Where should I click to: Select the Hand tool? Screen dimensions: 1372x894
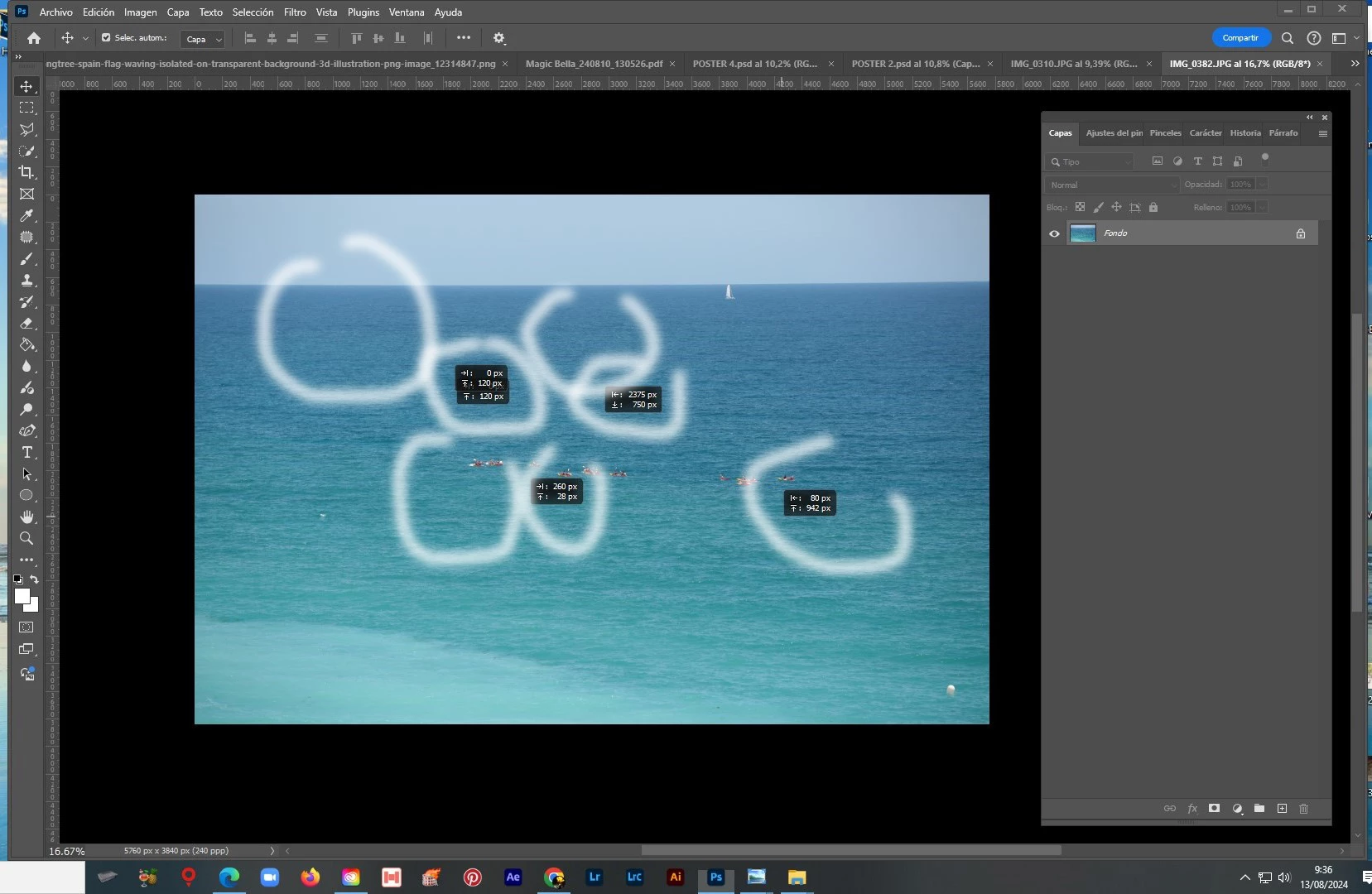(26, 517)
